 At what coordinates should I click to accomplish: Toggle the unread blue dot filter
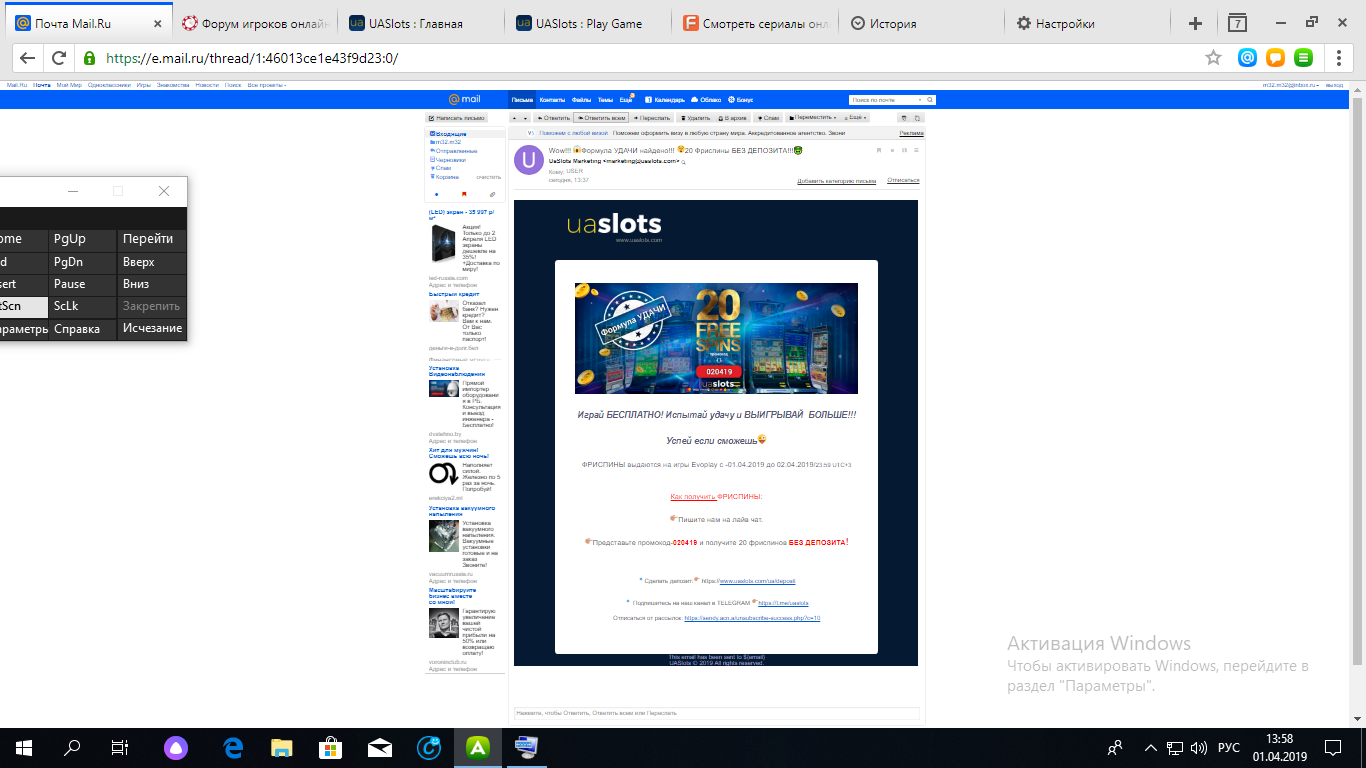[436, 194]
